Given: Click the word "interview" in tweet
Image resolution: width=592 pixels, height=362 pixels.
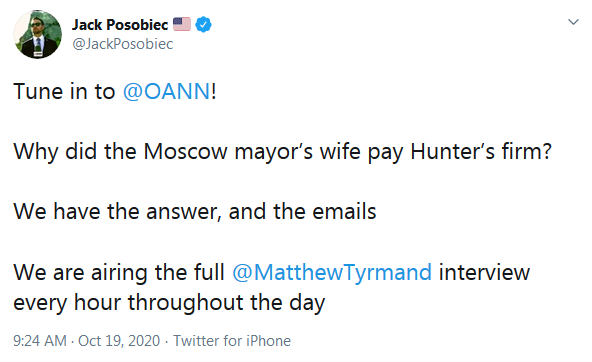Looking at the screenshot, I should coord(484,272).
